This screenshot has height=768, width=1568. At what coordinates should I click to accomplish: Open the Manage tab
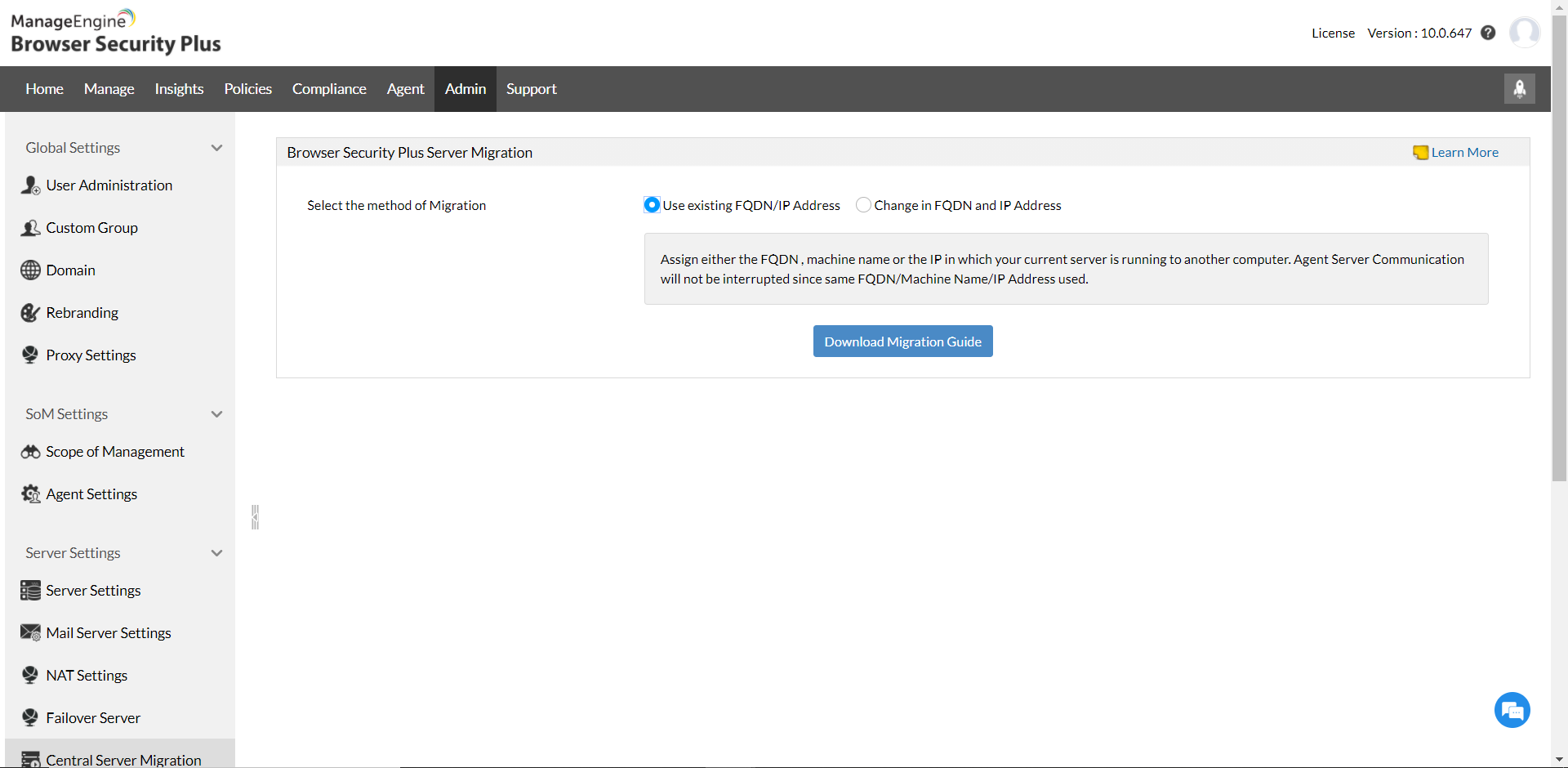click(x=109, y=89)
